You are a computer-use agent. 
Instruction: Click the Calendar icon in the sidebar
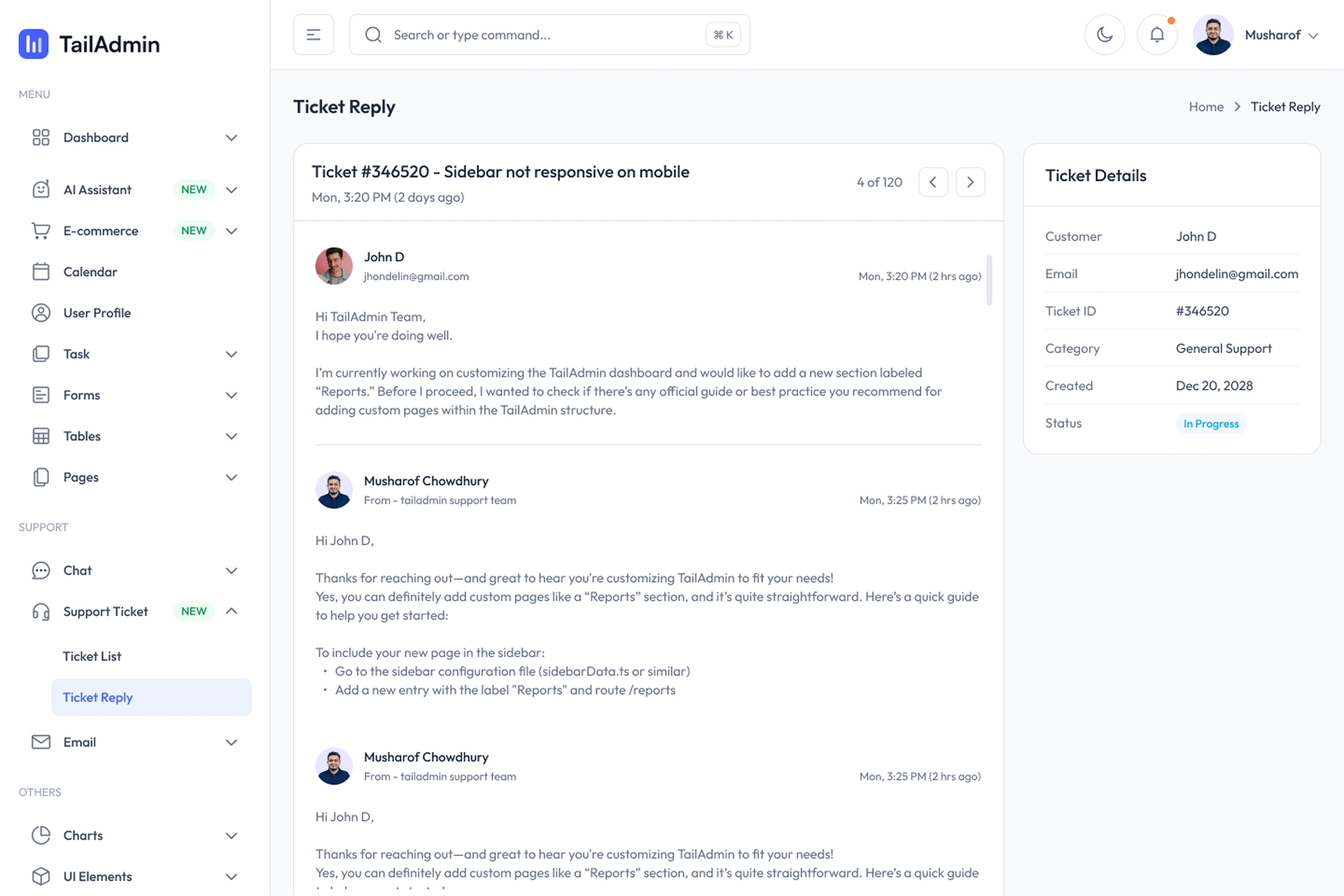pos(41,272)
